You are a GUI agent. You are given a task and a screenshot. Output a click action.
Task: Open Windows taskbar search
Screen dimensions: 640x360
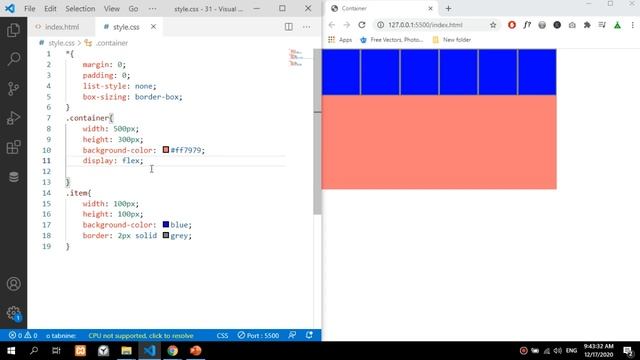34,351
